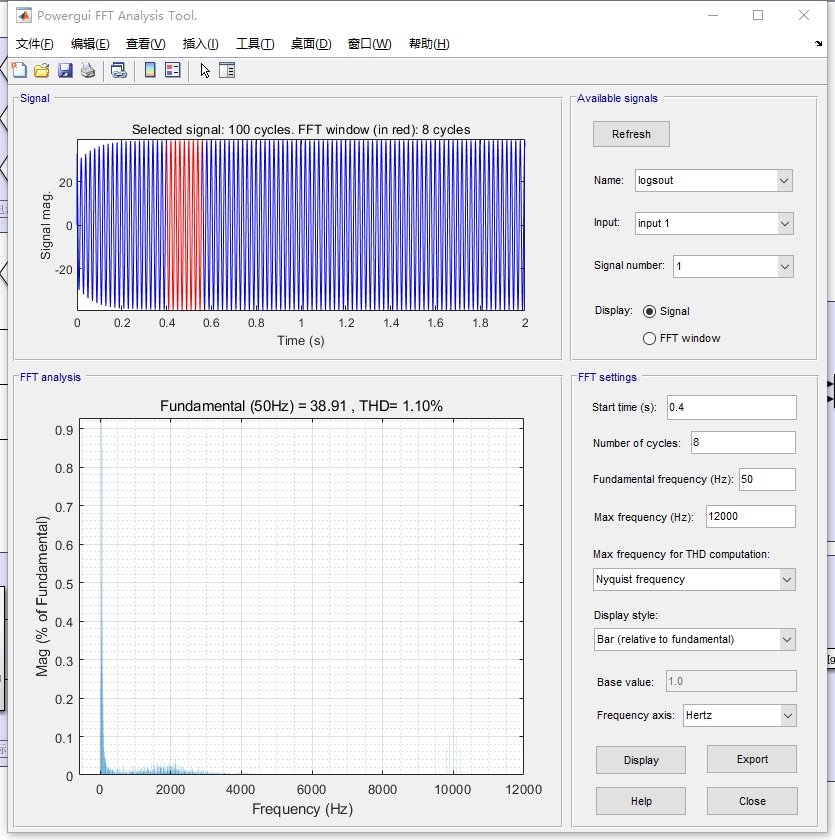Click the Fundamental frequency field
Image resolution: width=835 pixels, height=840 pixels.
click(x=767, y=479)
